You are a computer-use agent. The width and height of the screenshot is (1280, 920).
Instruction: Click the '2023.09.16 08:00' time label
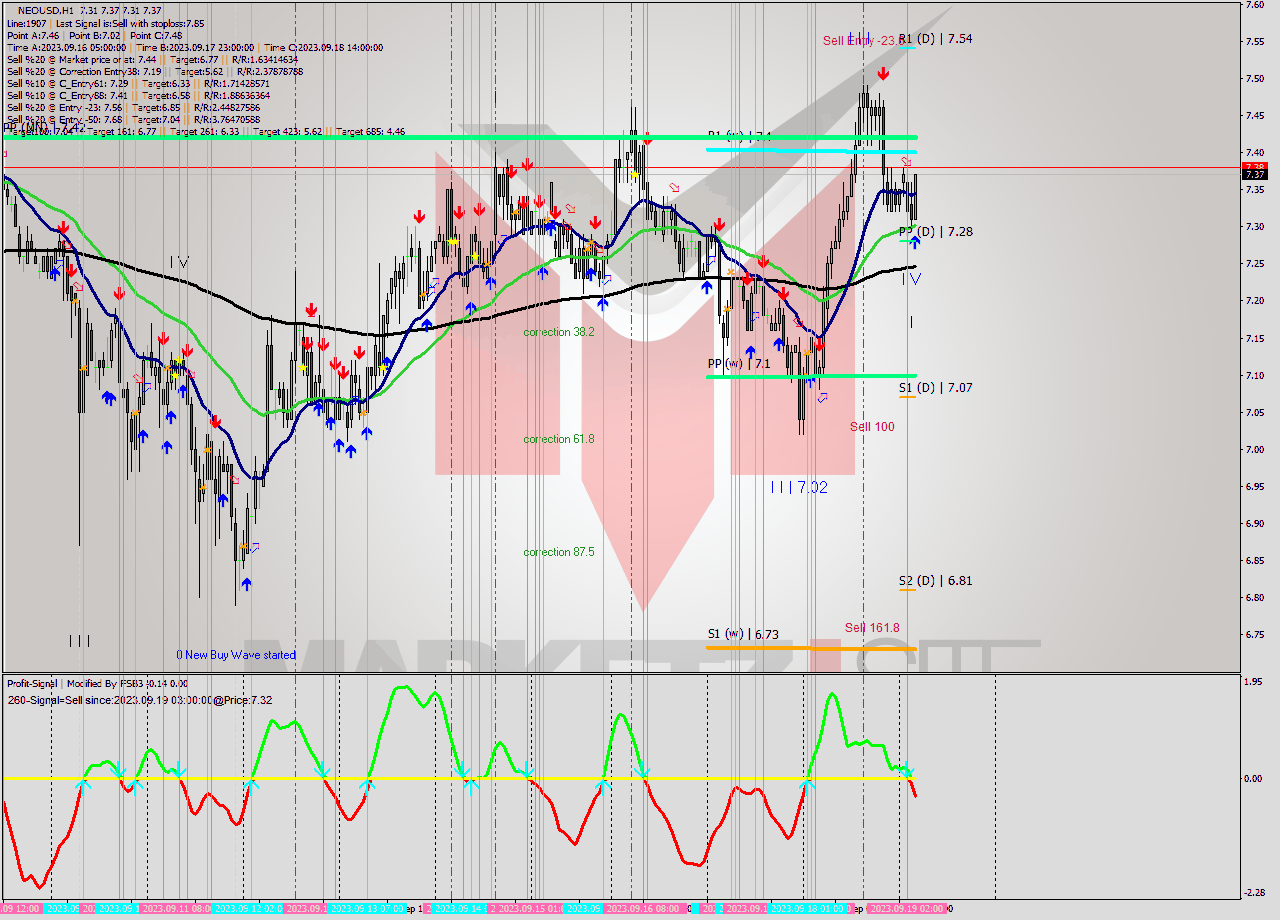[x=643, y=909]
